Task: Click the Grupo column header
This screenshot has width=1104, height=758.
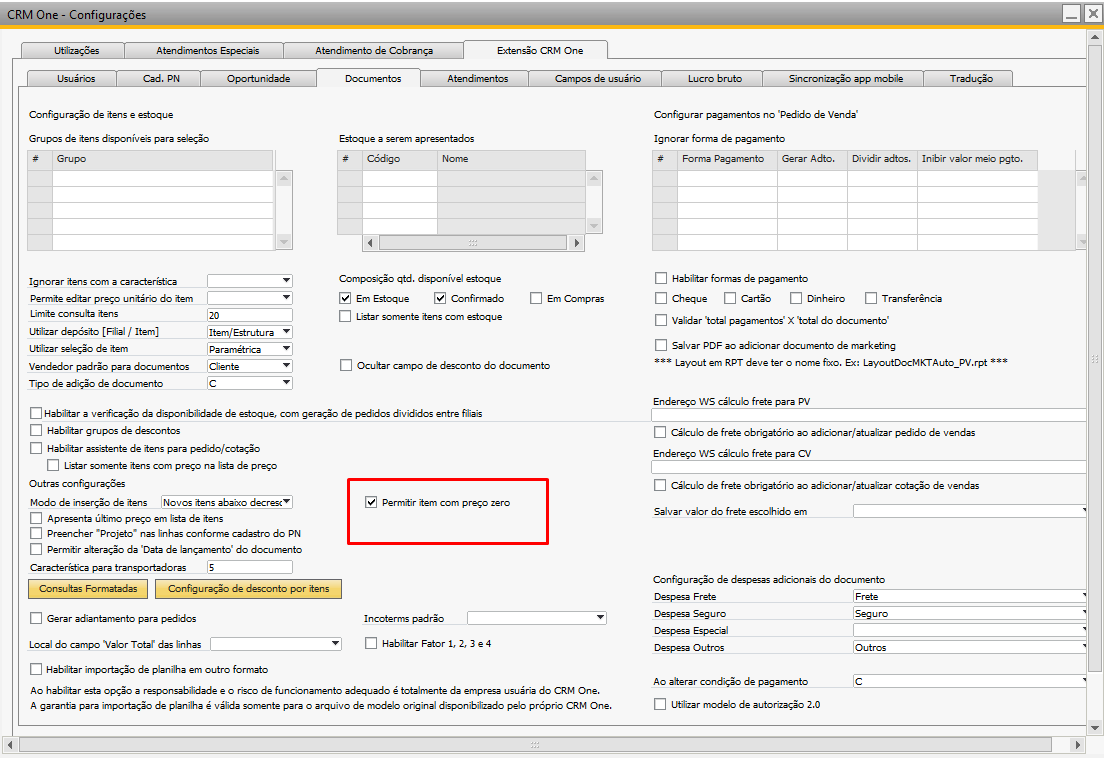Action: click(x=163, y=159)
